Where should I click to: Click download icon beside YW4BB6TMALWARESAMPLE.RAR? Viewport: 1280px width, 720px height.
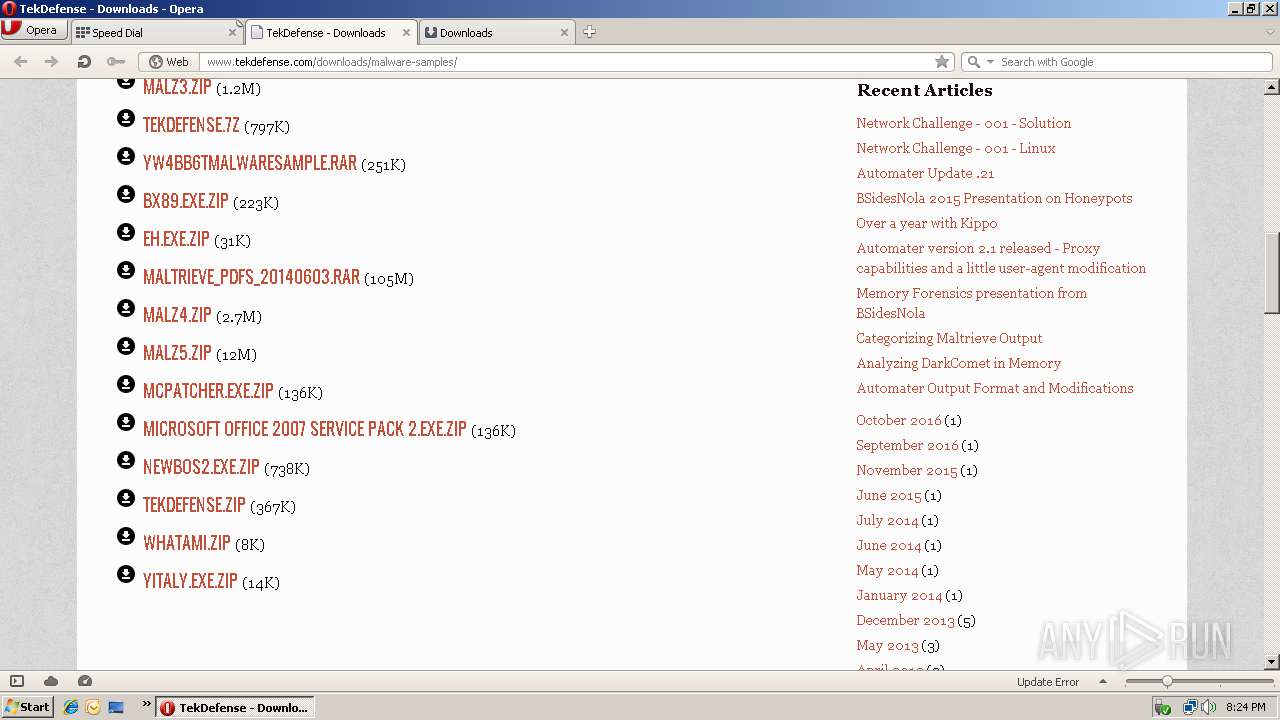126,156
